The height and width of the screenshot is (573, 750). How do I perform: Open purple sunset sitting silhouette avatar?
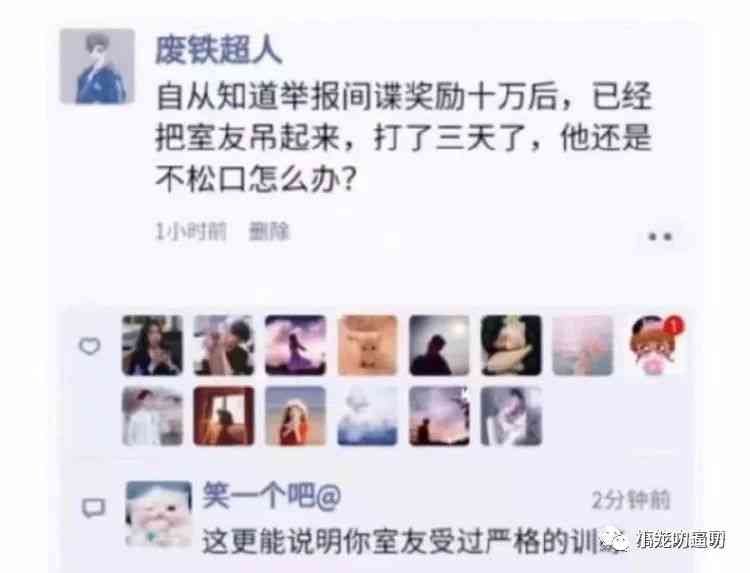439,416
